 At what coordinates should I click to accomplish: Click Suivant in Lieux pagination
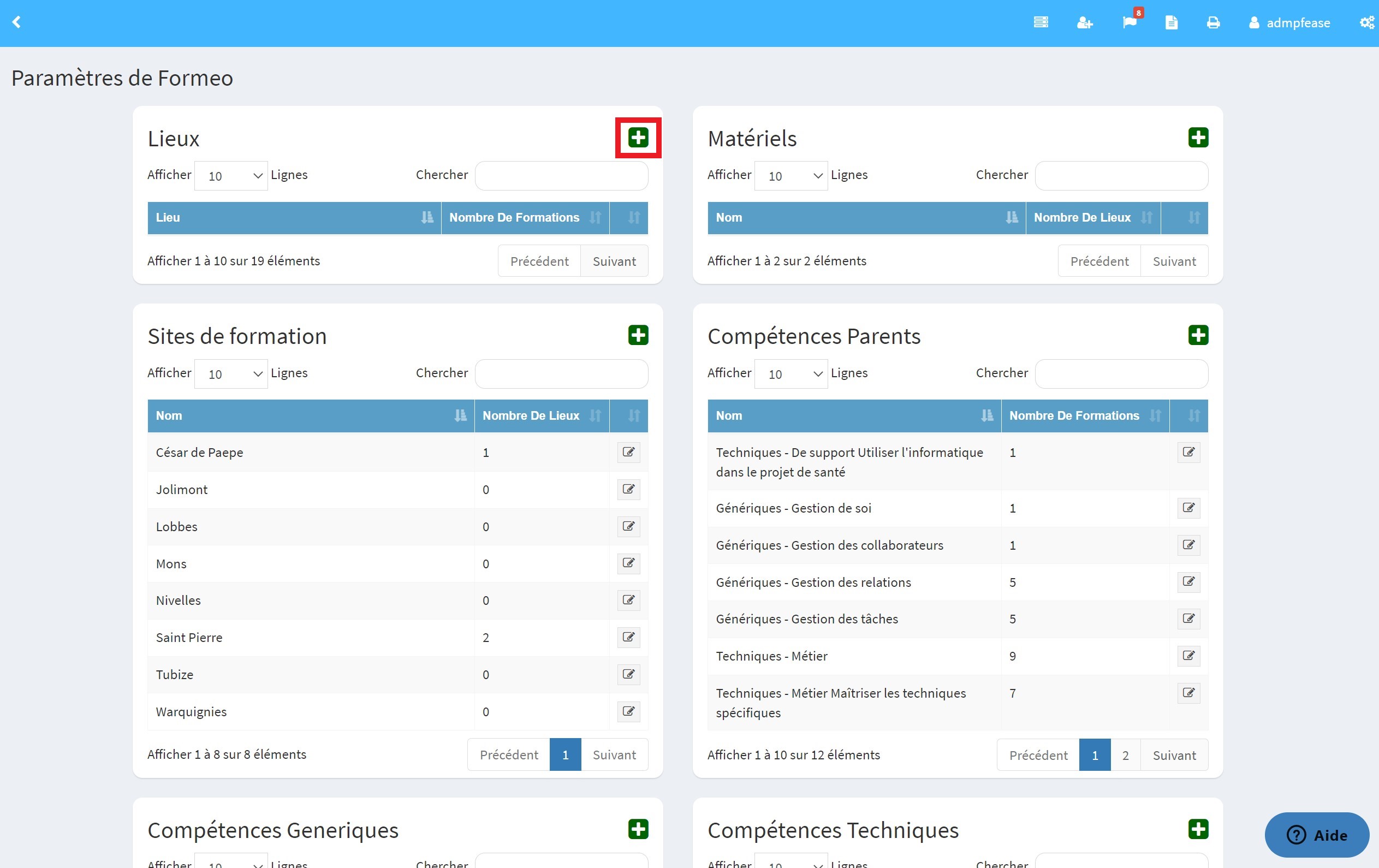tap(614, 261)
